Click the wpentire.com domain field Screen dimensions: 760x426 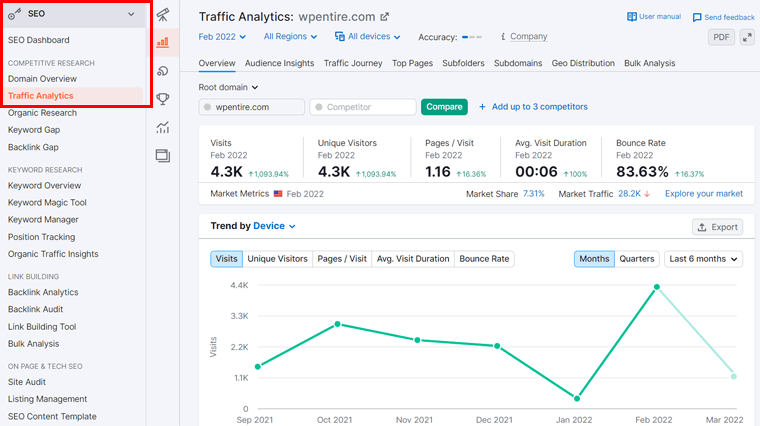pyautogui.click(x=252, y=107)
